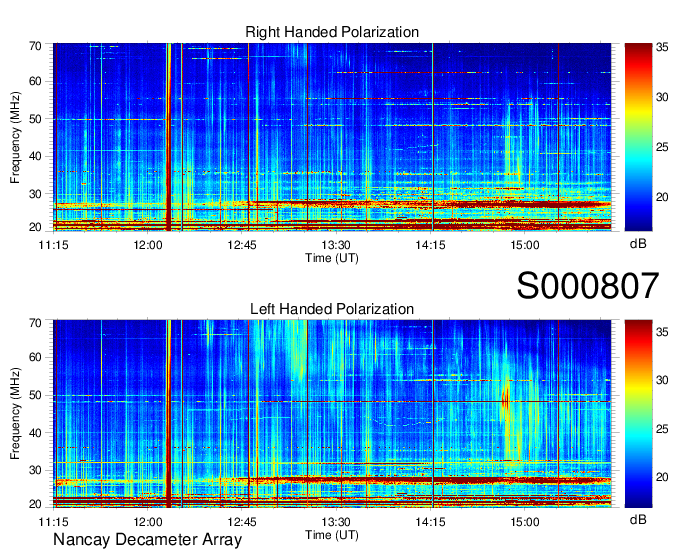
Task: Click the 20 MHz tick label on Left Handed plot
Action: pos(35,504)
